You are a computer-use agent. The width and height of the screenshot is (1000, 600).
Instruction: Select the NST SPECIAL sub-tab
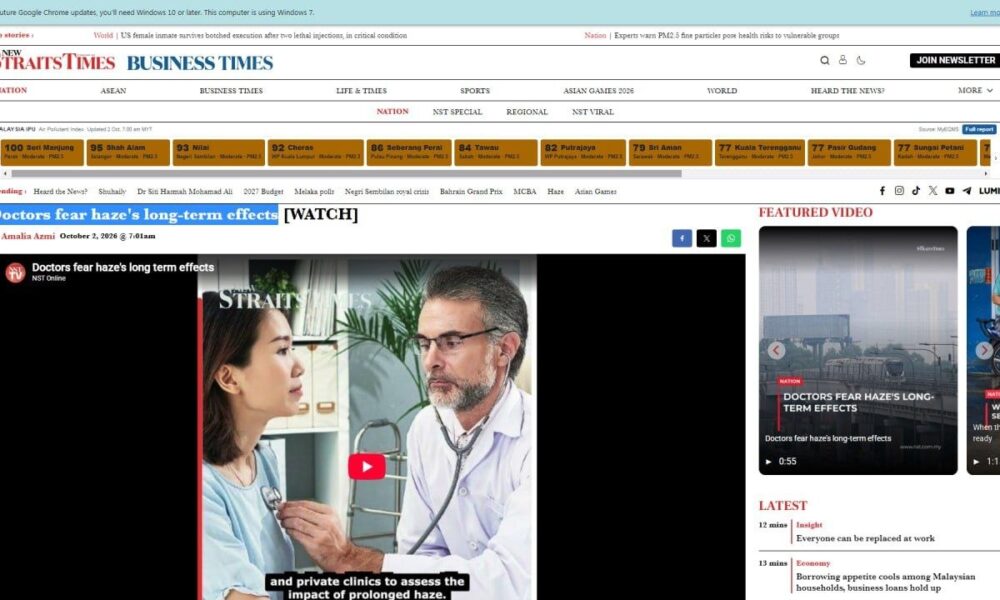click(457, 112)
